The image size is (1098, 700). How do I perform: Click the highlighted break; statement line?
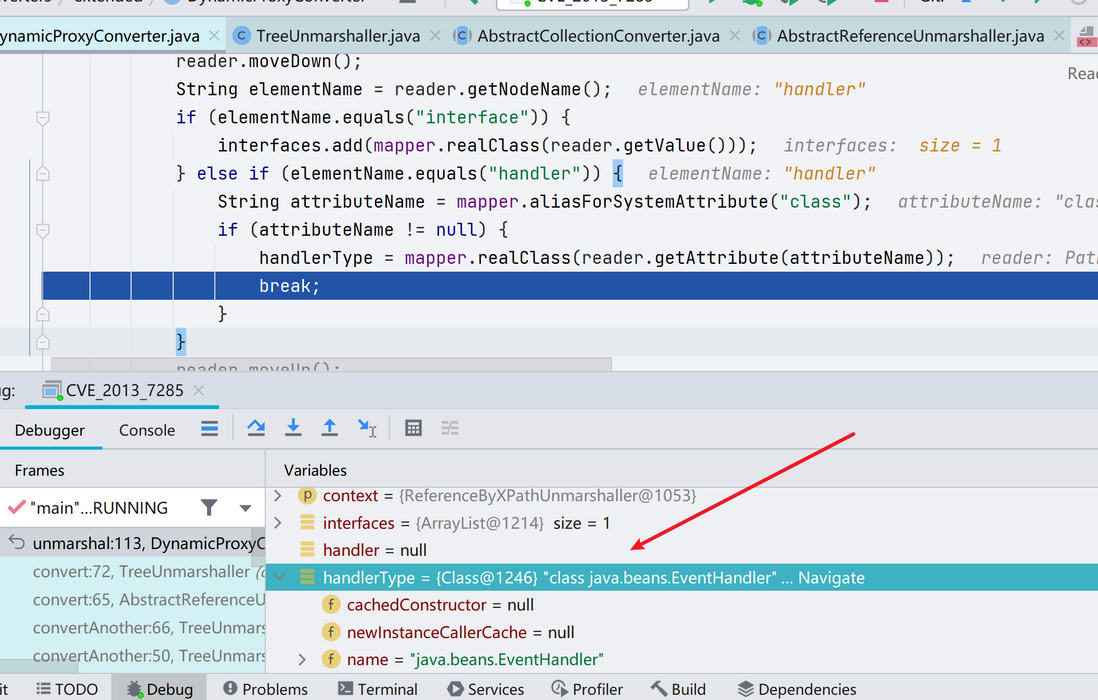coord(570,286)
